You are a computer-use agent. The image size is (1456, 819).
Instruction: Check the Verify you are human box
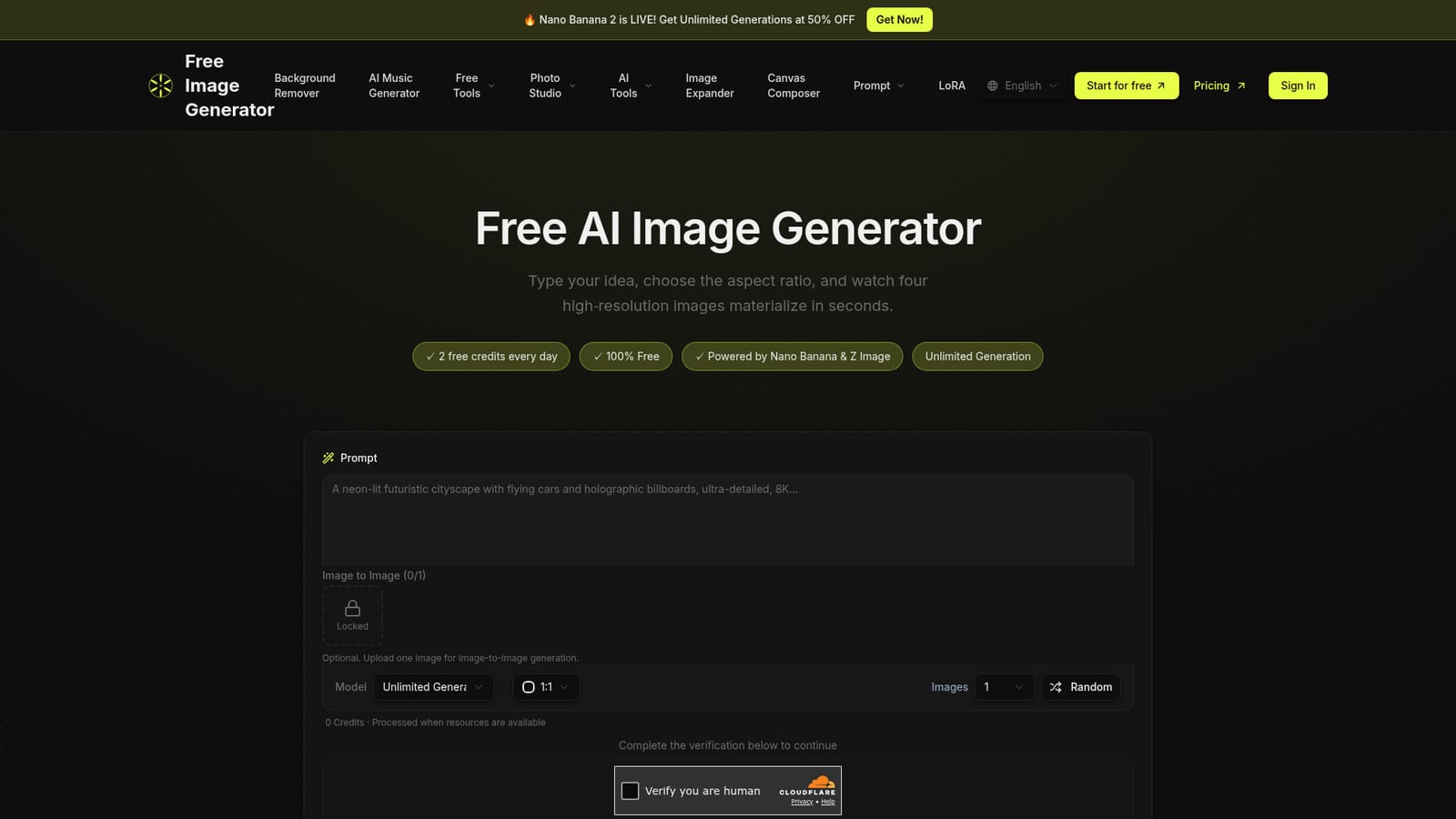[x=630, y=791]
